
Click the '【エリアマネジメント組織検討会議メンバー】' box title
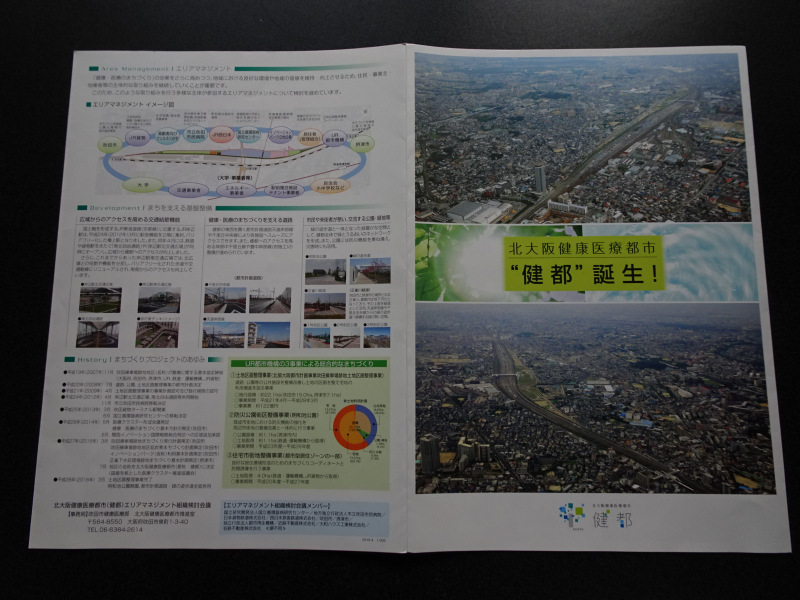pos(278,506)
